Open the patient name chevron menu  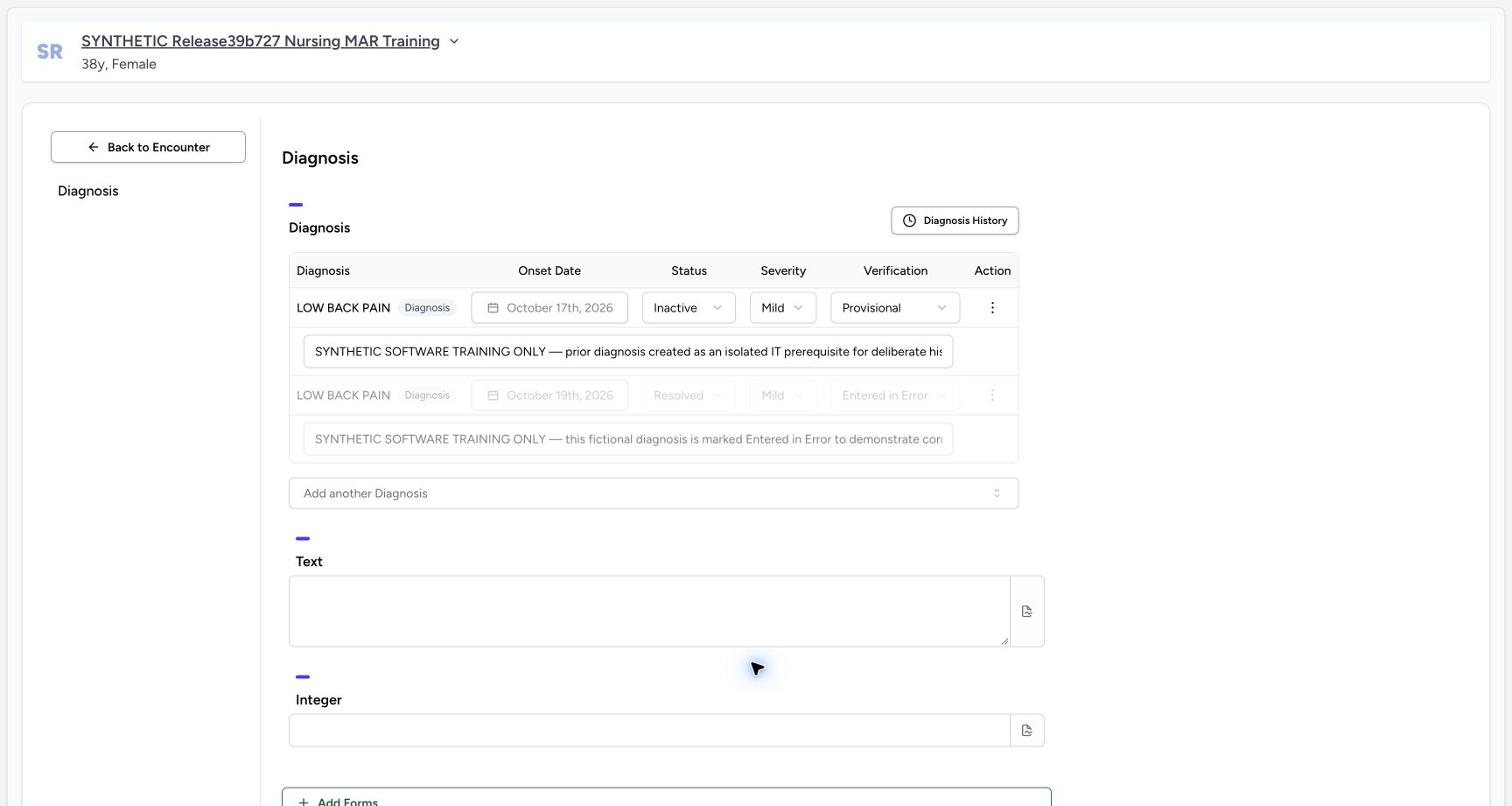point(454,41)
